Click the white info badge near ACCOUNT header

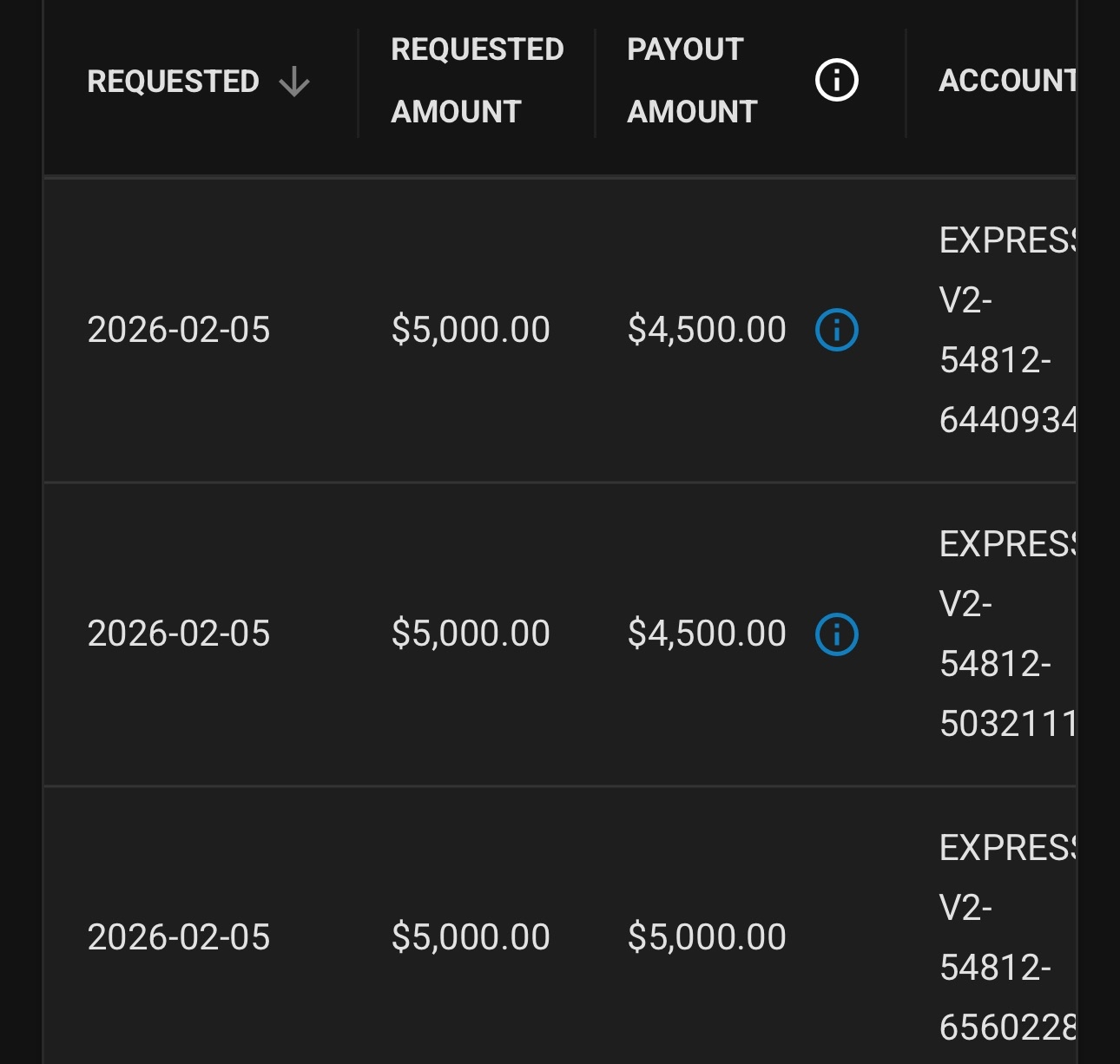836,80
